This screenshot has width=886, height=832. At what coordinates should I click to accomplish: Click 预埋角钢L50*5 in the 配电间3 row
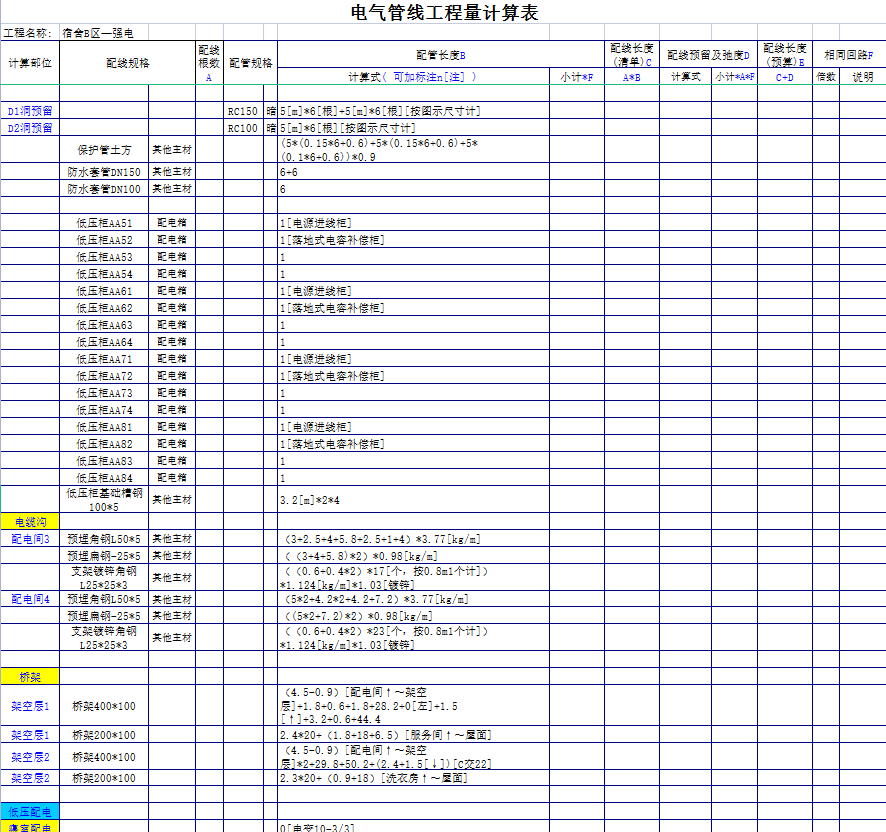[x=104, y=539]
